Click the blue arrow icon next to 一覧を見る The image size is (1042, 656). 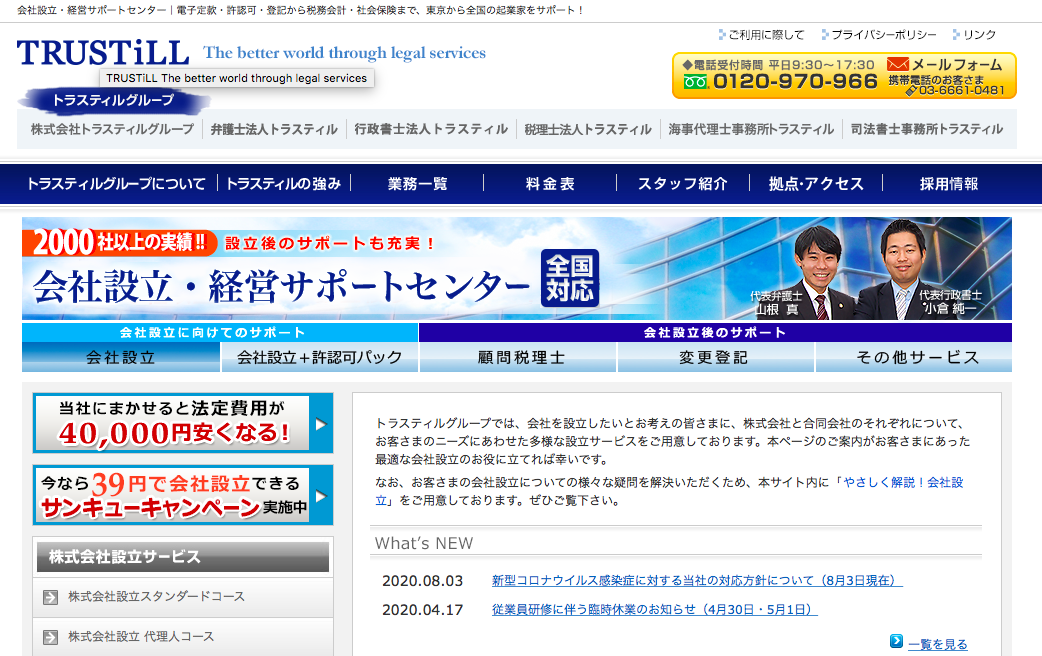tap(896, 642)
